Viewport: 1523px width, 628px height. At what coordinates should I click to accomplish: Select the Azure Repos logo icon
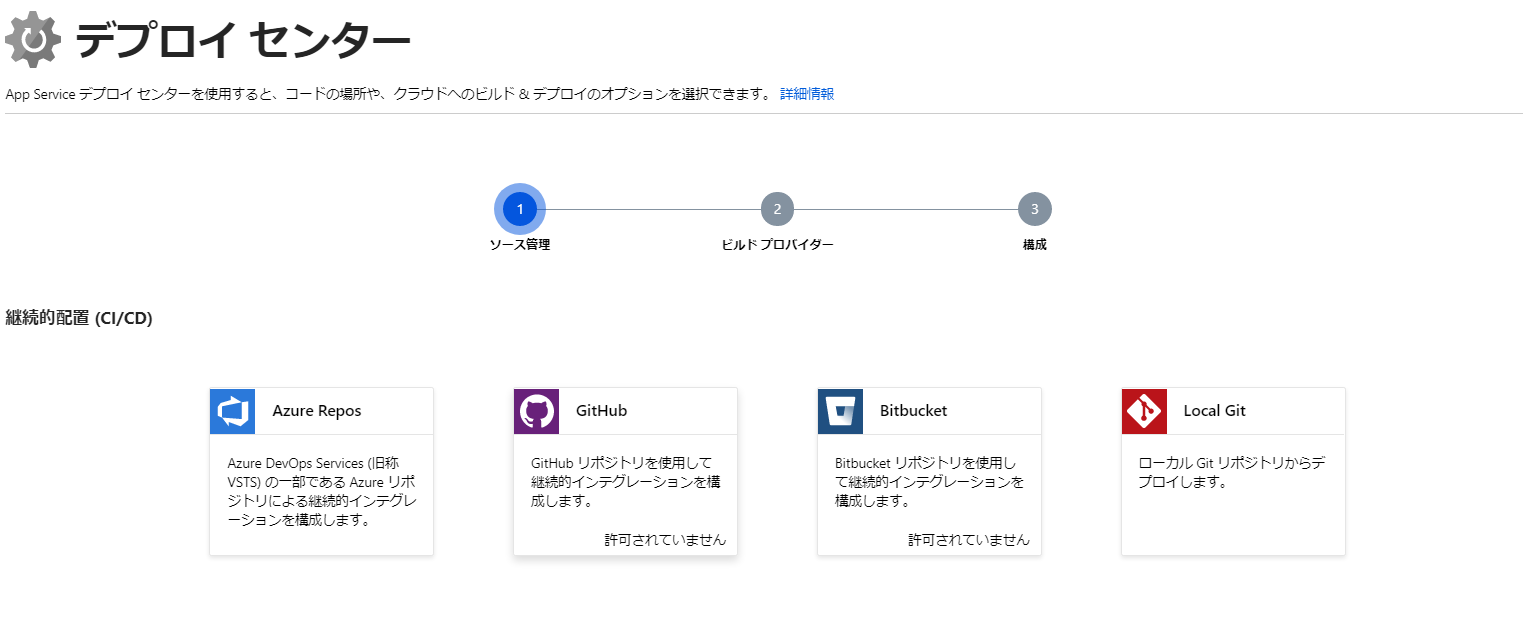[x=232, y=411]
